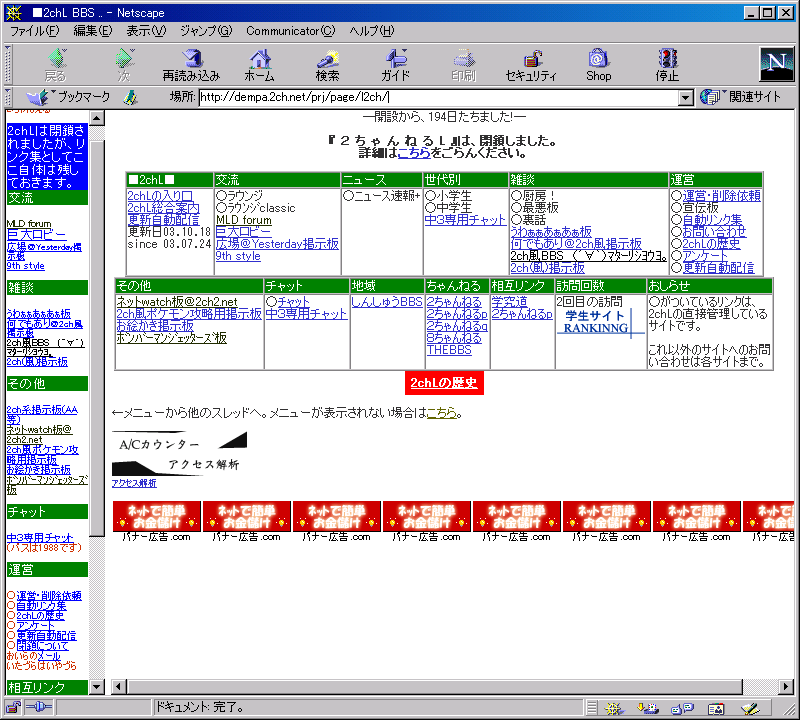Open Navigator from component bar icon
This screenshot has width=800, height=720.
pyautogui.click(x=614, y=708)
